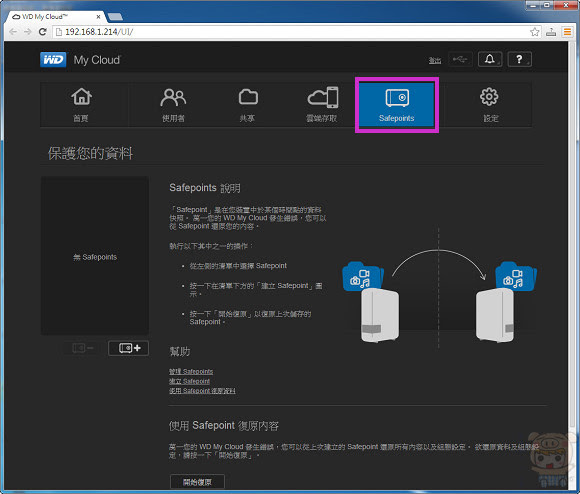
Task: Click the remove Safepoint minus button
Action: pos(82,348)
